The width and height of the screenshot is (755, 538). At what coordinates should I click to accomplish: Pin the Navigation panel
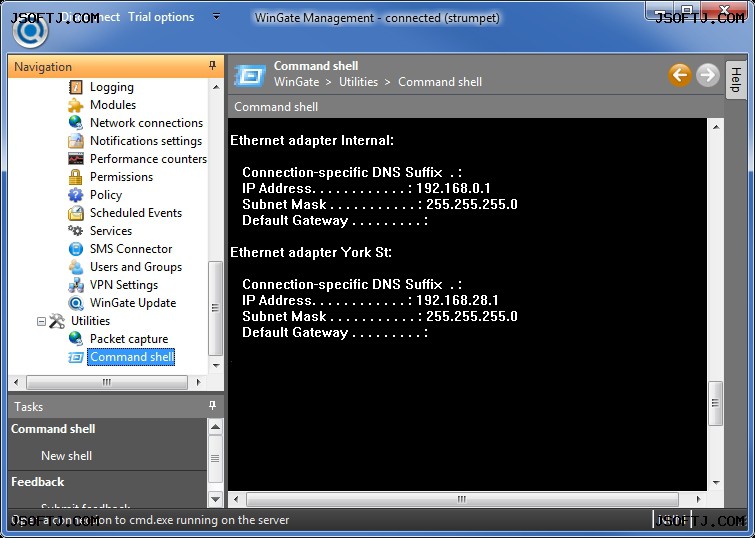(x=212, y=65)
